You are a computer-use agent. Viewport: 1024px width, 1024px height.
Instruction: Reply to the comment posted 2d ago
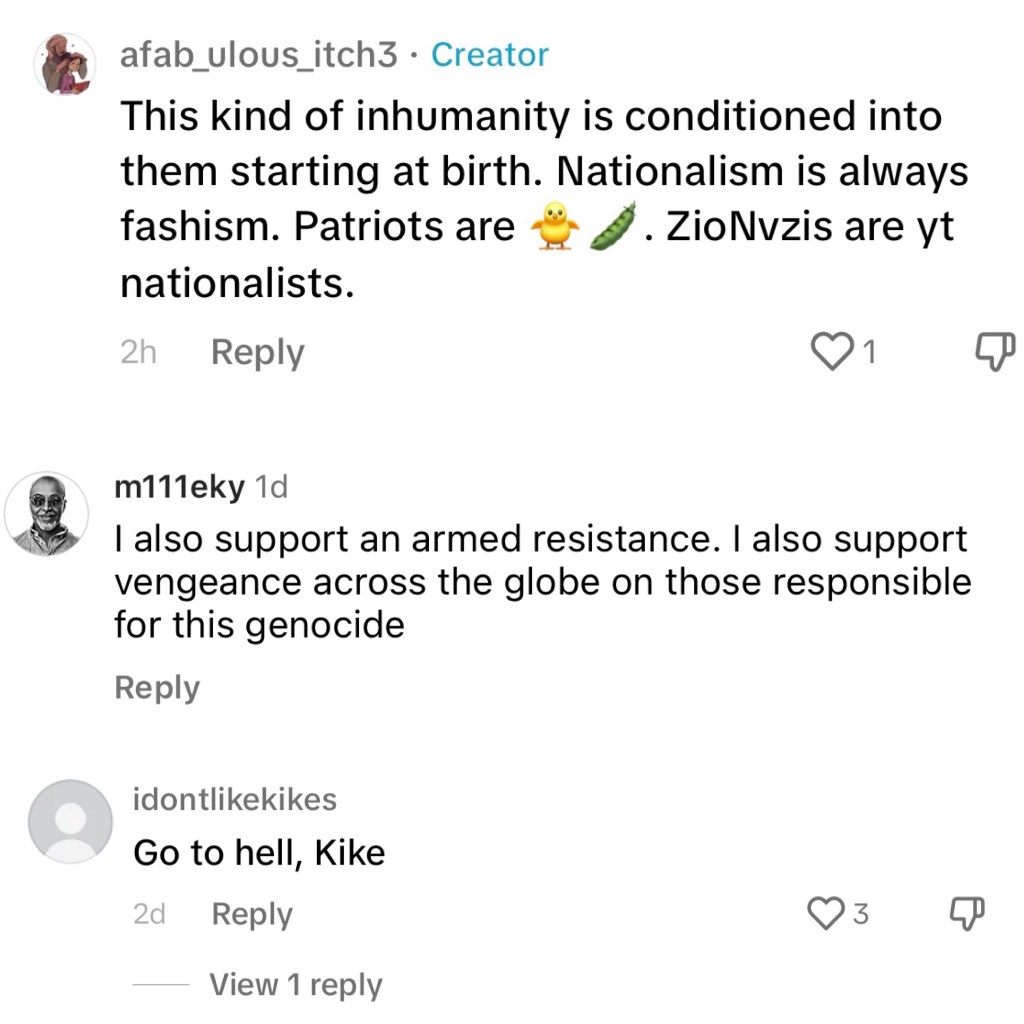click(251, 914)
